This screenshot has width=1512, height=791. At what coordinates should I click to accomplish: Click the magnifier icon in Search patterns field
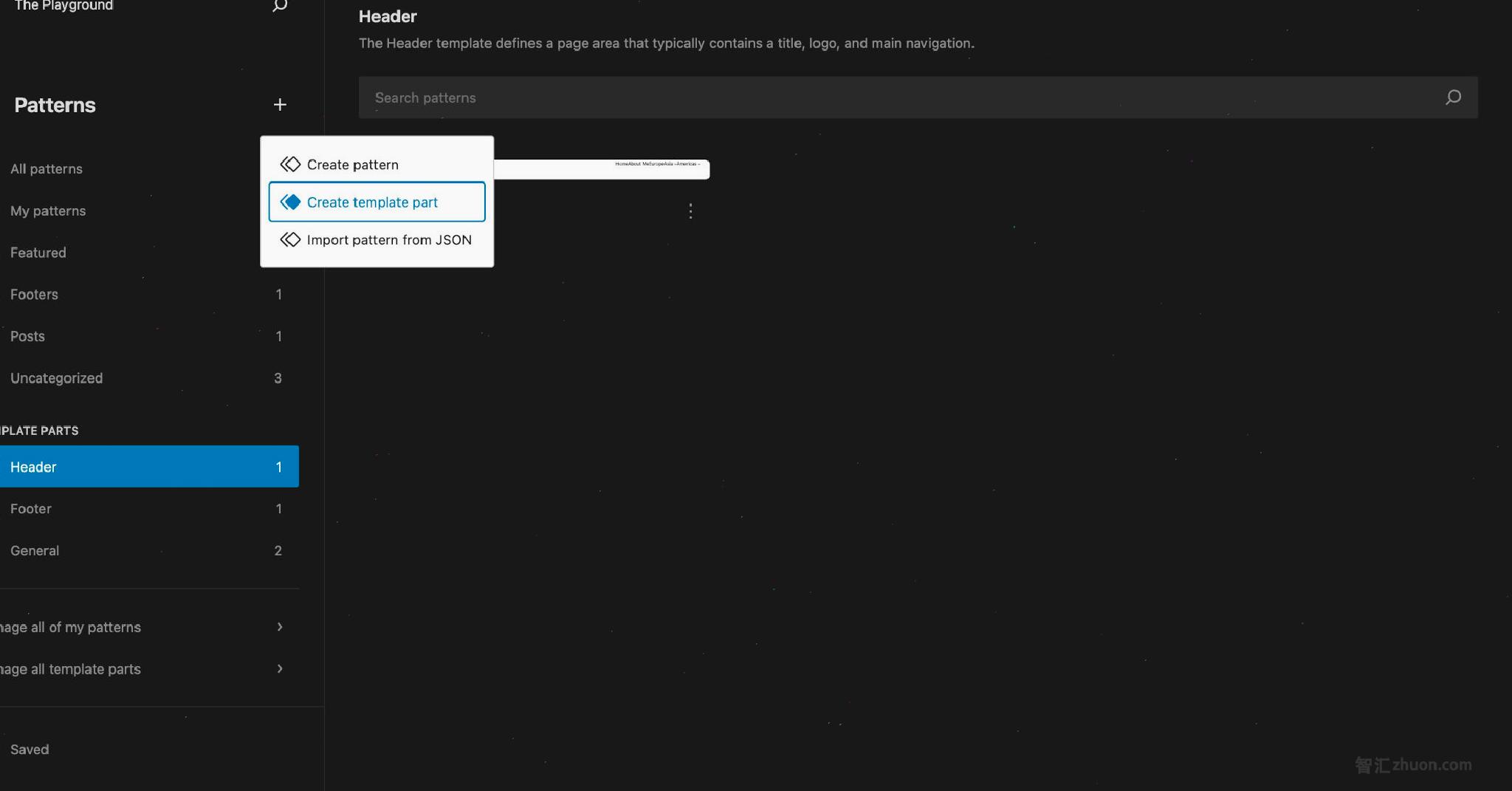(1453, 97)
